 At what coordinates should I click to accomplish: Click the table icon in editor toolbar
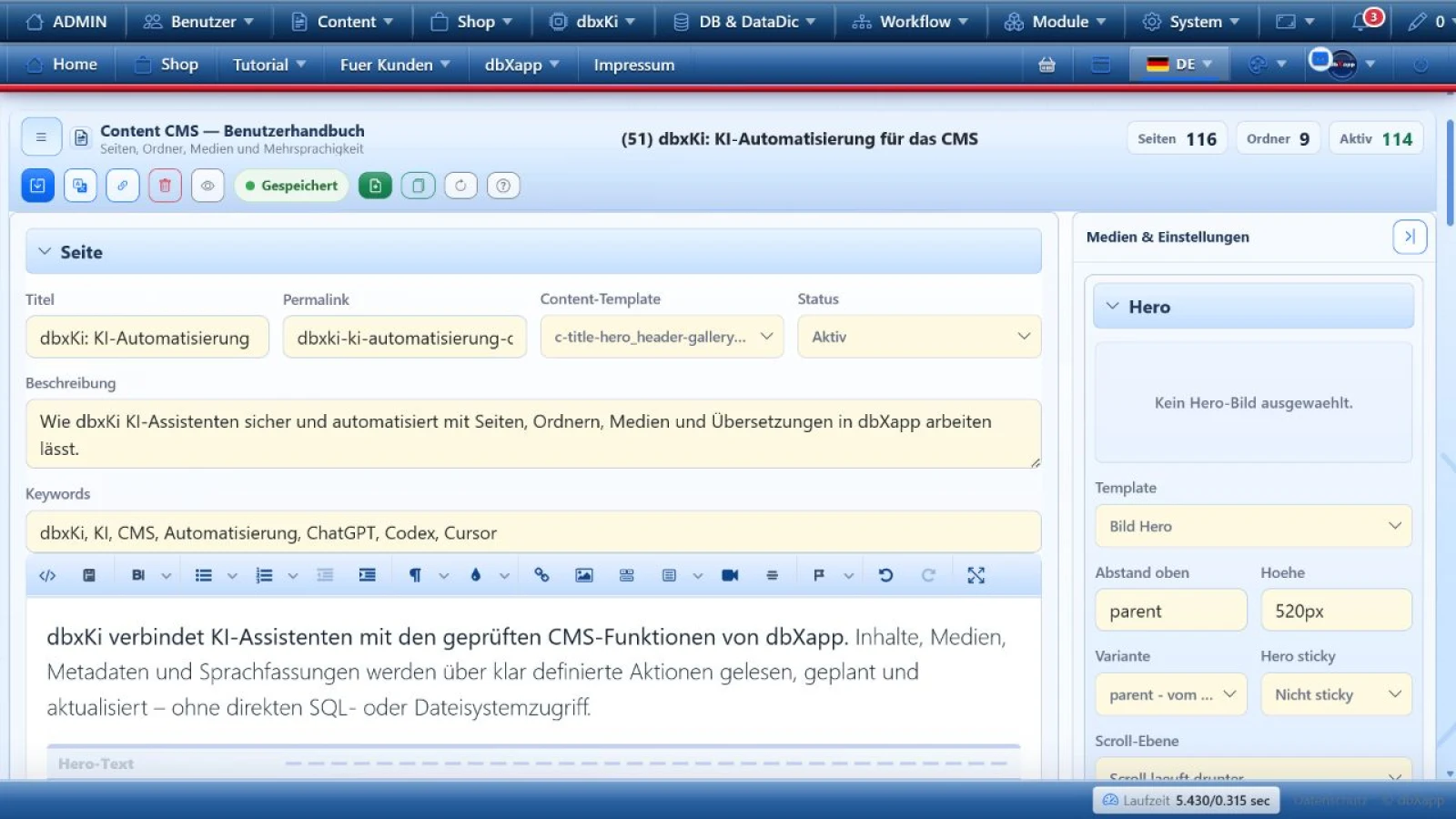click(669, 575)
